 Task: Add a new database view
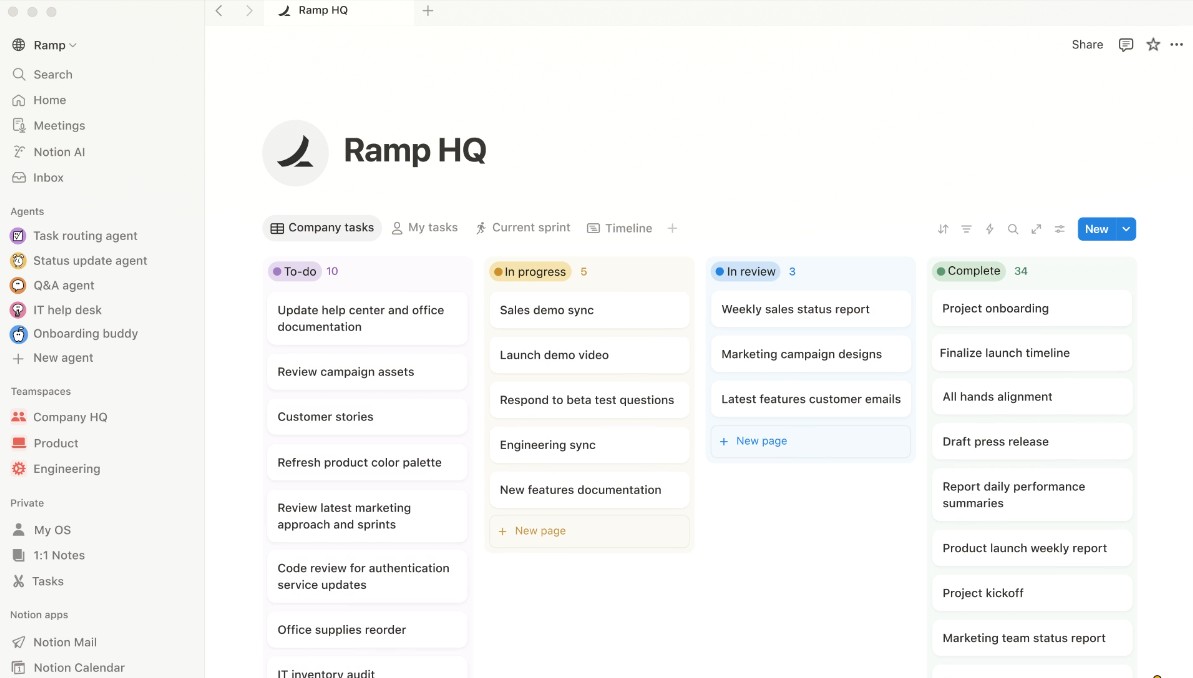click(673, 228)
